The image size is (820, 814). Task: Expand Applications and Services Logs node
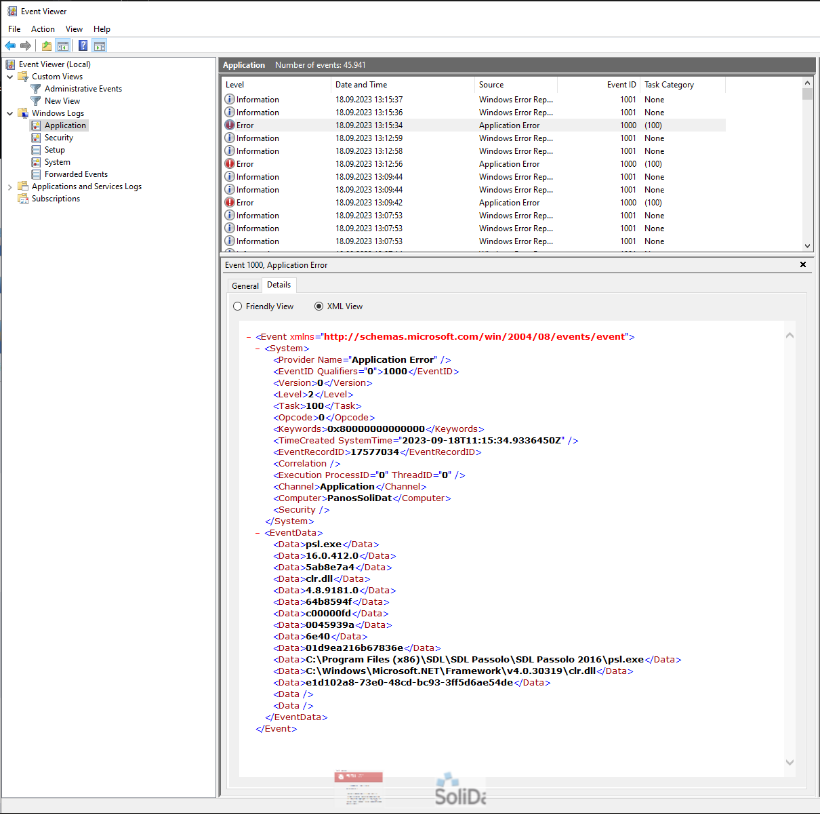point(10,187)
